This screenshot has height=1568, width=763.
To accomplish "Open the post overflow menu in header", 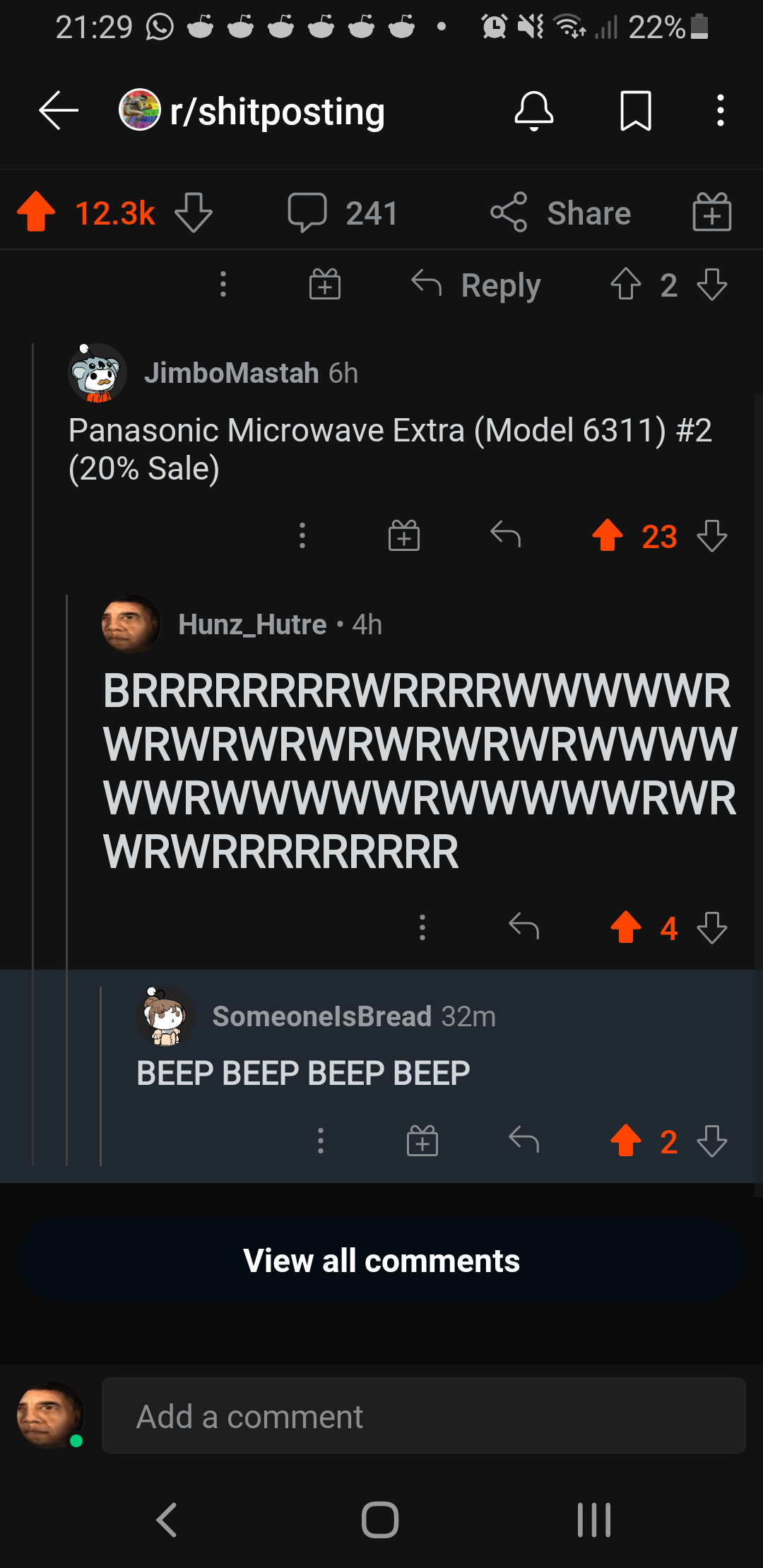I will [x=720, y=111].
